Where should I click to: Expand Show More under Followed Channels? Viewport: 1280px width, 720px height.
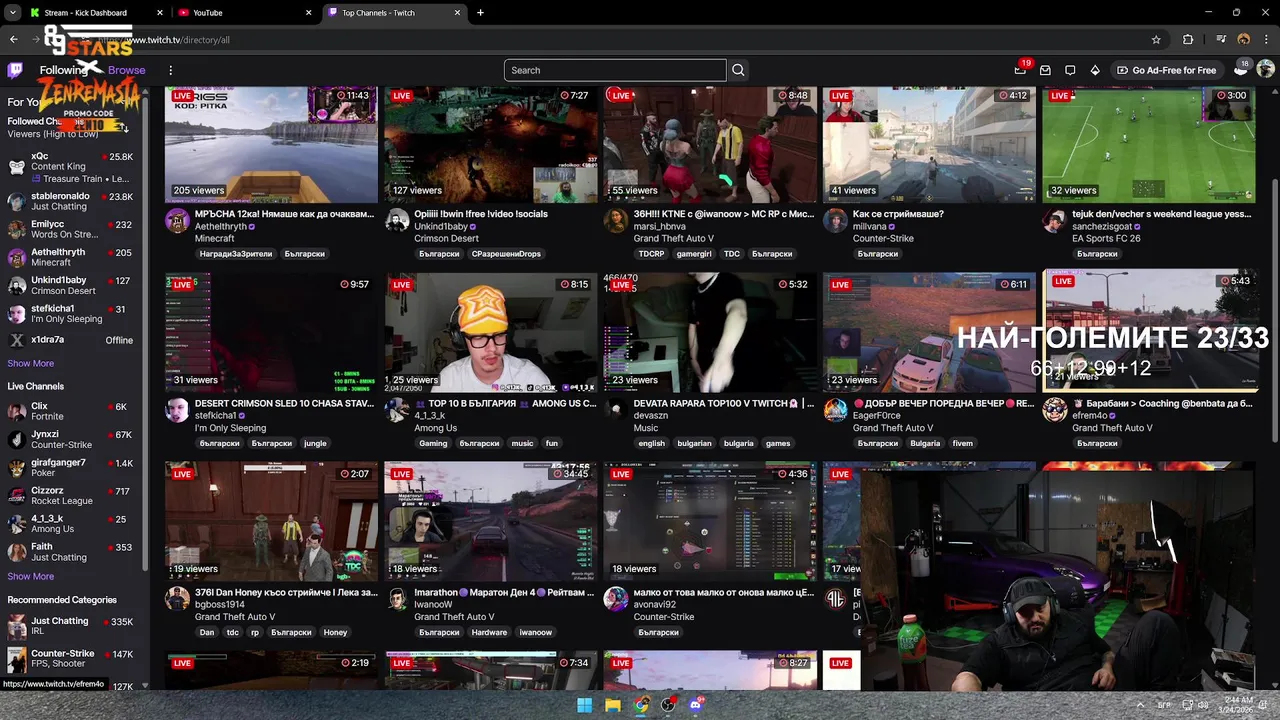(31, 364)
